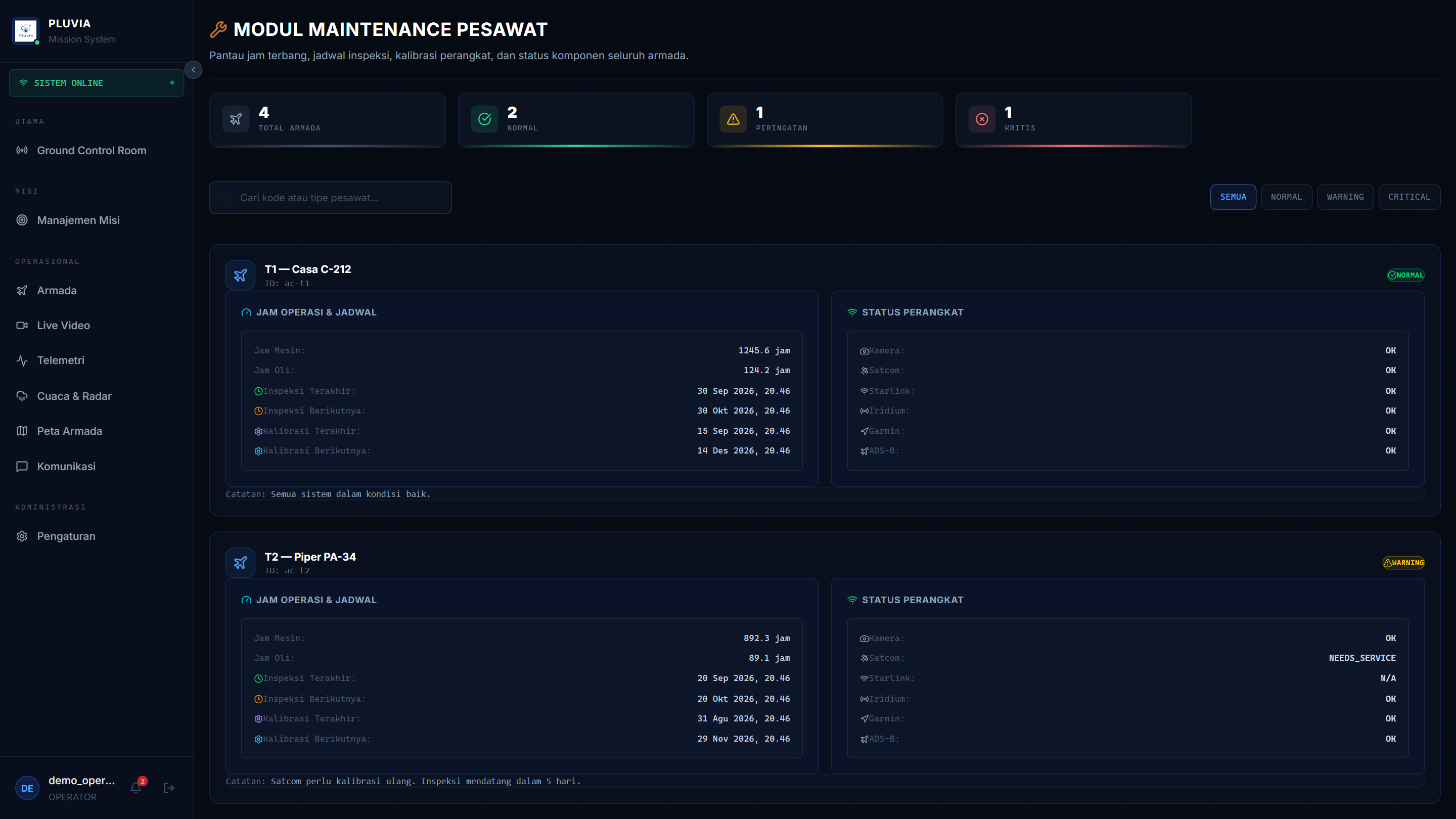The width and height of the screenshot is (1456, 819).
Task: Click T1 Jam Mesin value 1245.6 jam
Action: pyautogui.click(x=764, y=350)
